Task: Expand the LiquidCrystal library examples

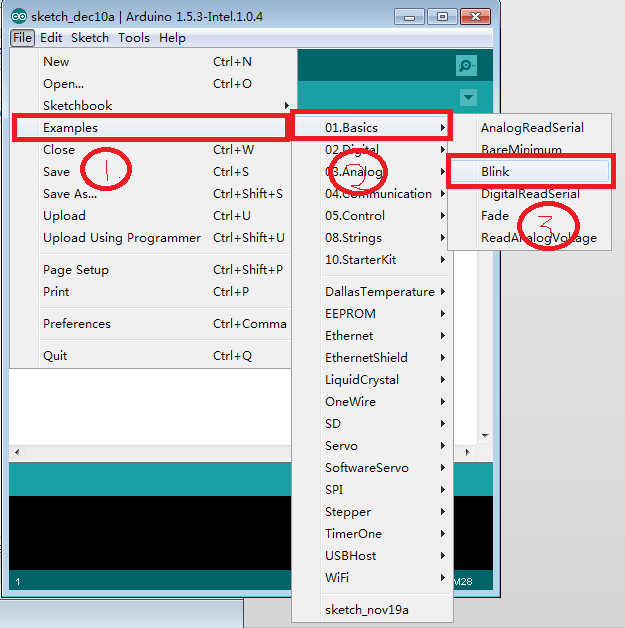Action: click(372, 380)
